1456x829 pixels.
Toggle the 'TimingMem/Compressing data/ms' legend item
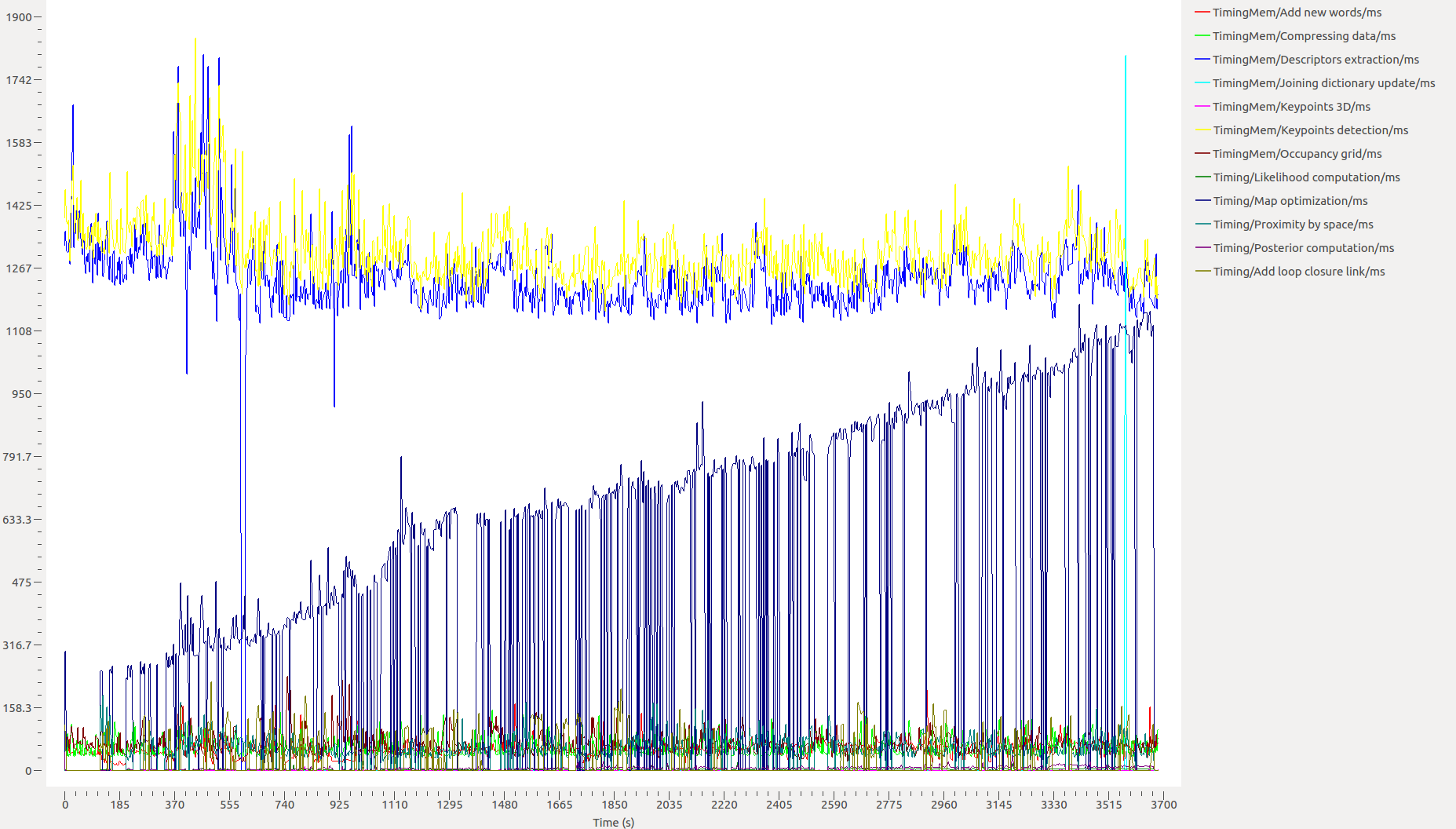click(x=1304, y=36)
